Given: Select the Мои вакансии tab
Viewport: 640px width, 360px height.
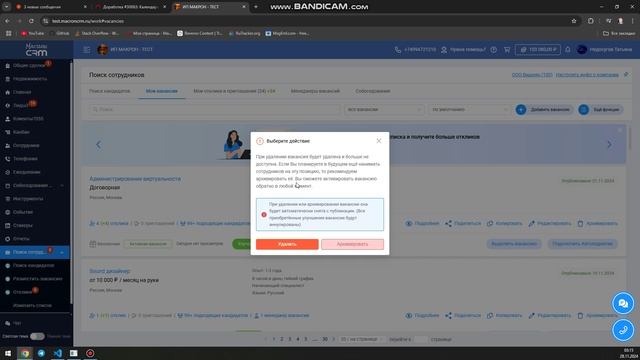Looking at the screenshot, I should coord(162,91).
